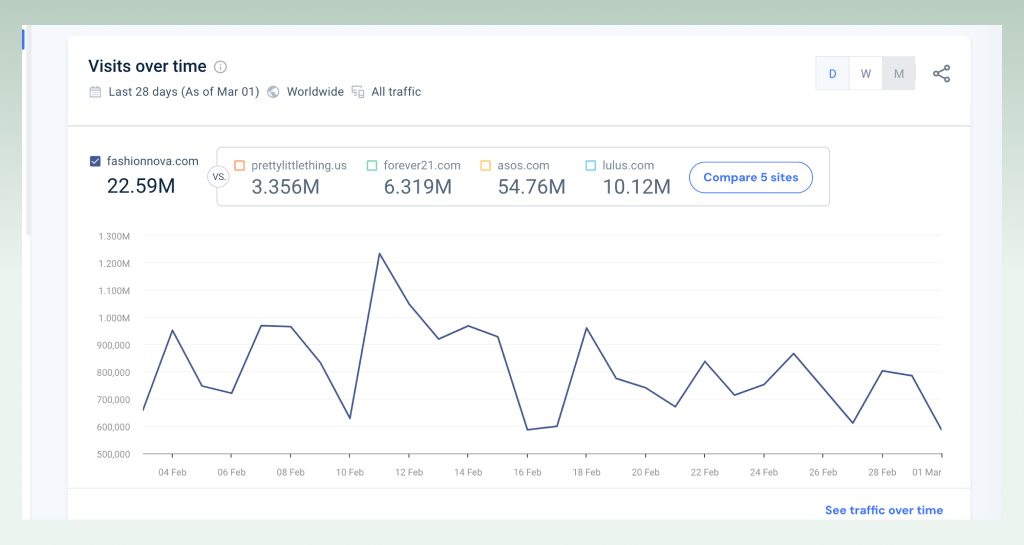The height and width of the screenshot is (545, 1024).
Task: Click the share icon
Action: (941, 74)
